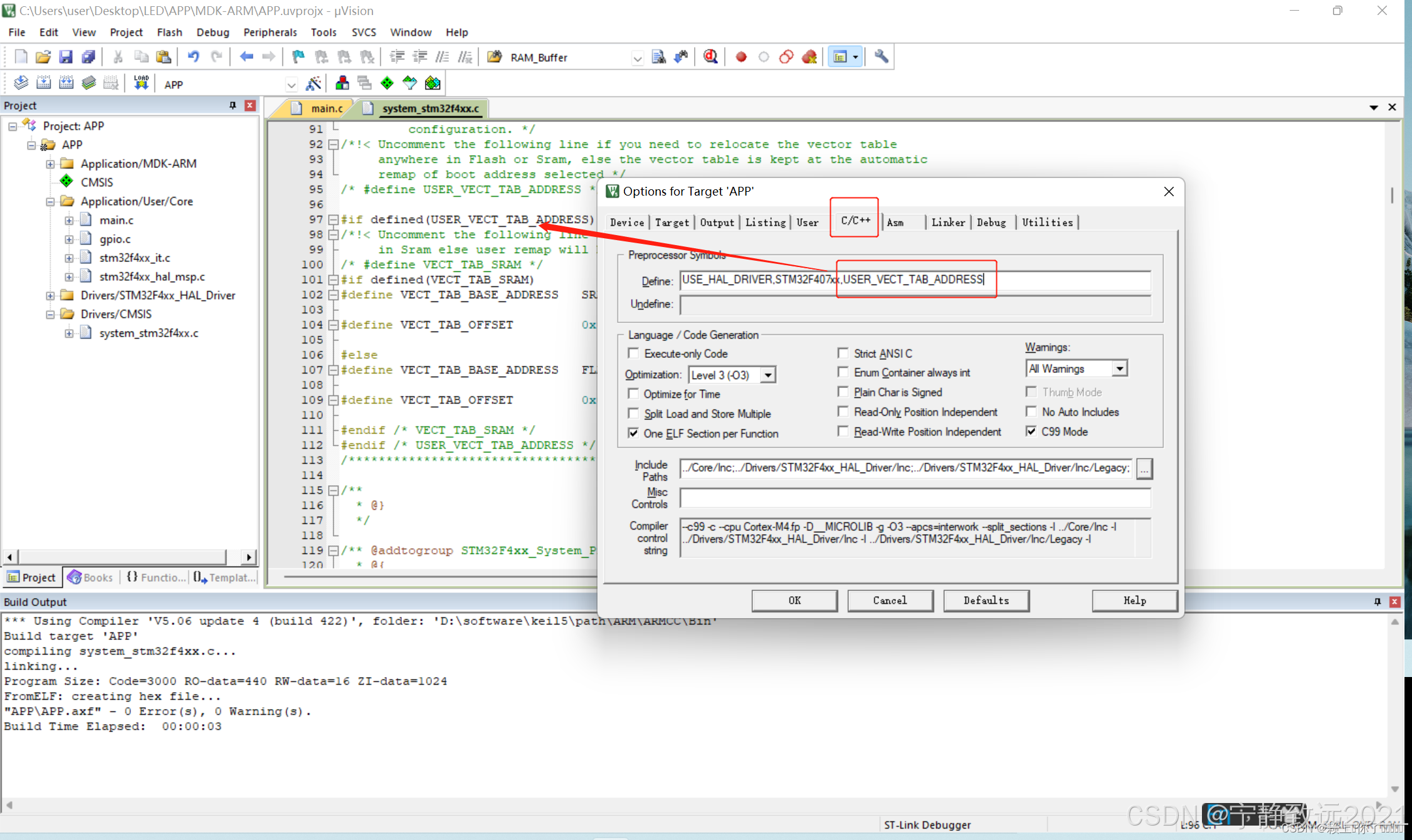Click the Defaults button
Viewport: 1412px width, 840px height.
[986, 600]
